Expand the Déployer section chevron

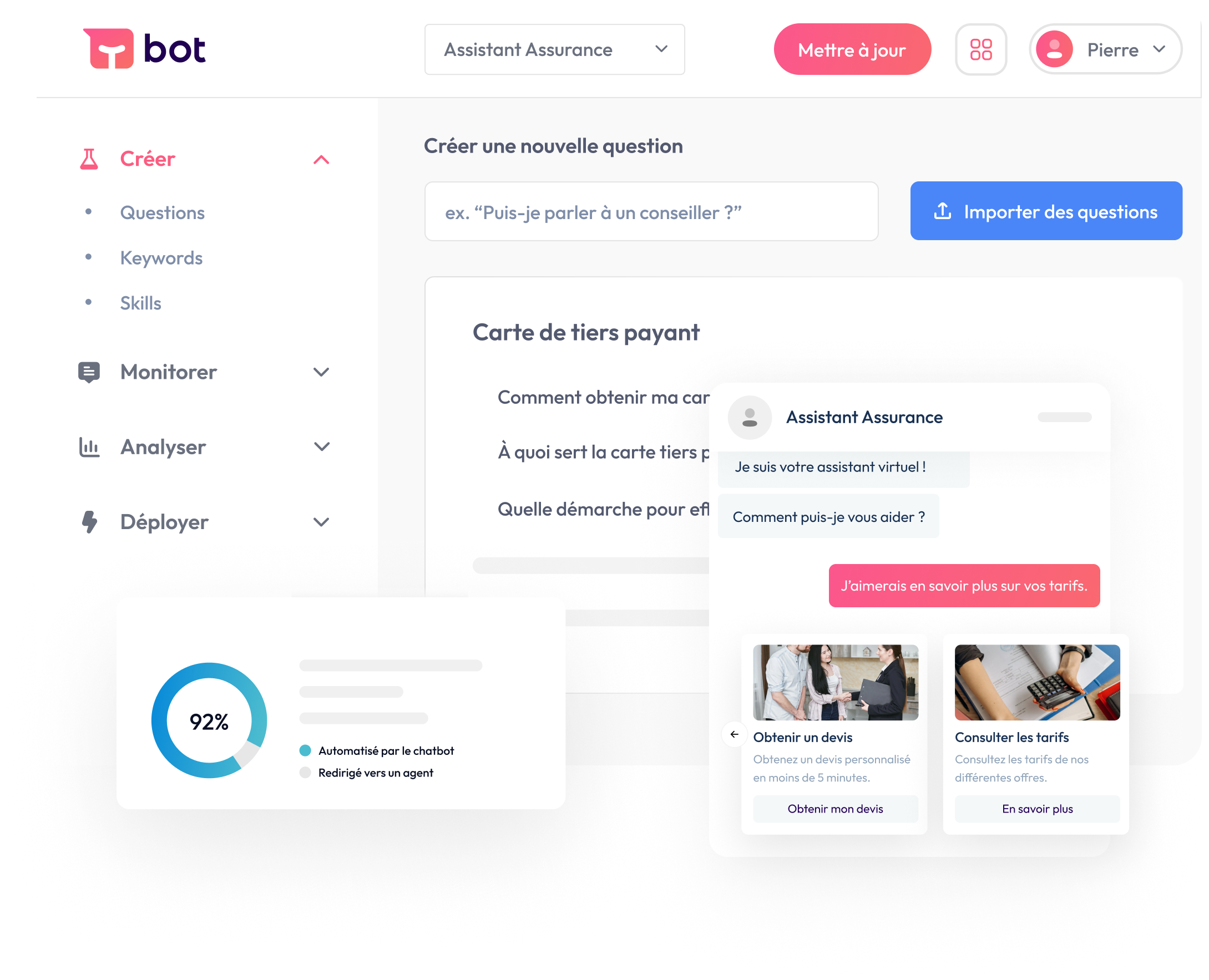[322, 521]
